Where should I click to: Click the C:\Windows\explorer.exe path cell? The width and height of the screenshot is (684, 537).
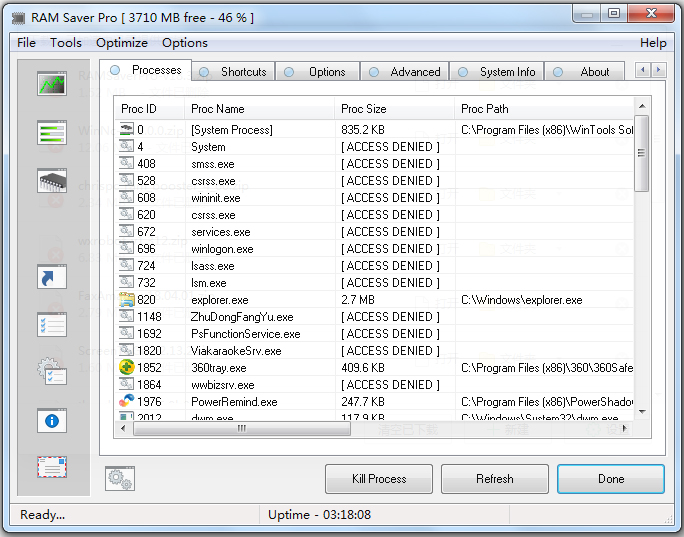(522, 300)
